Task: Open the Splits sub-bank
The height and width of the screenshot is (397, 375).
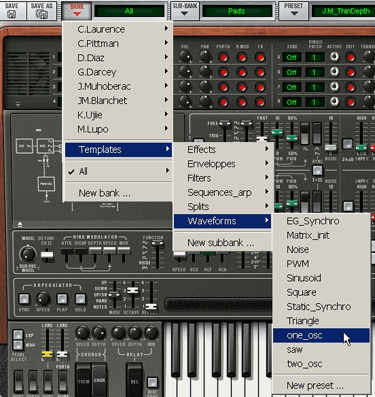Action: 222,207
